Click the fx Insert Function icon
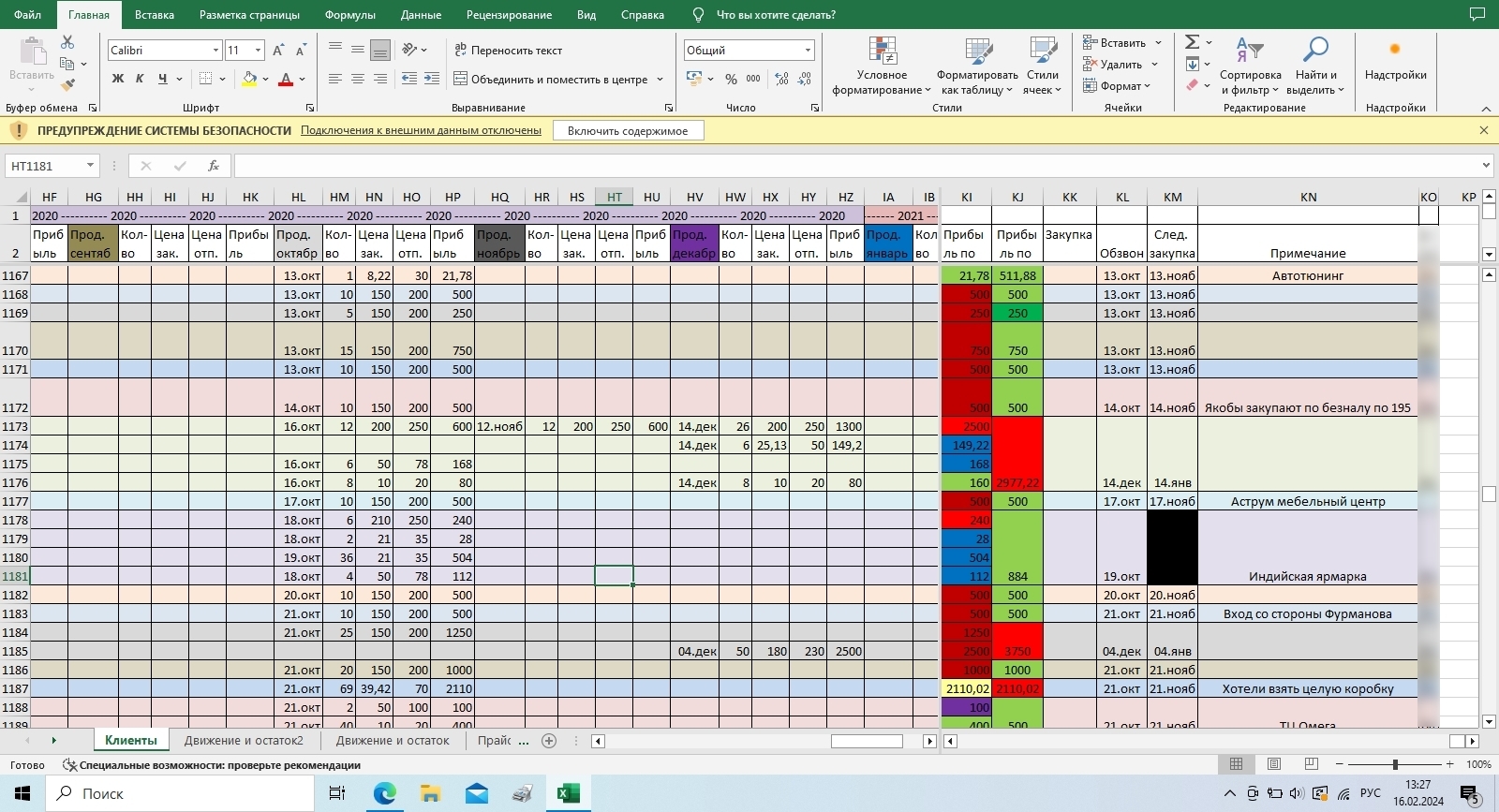The width and height of the screenshot is (1499, 812). pyautogui.click(x=214, y=166)
